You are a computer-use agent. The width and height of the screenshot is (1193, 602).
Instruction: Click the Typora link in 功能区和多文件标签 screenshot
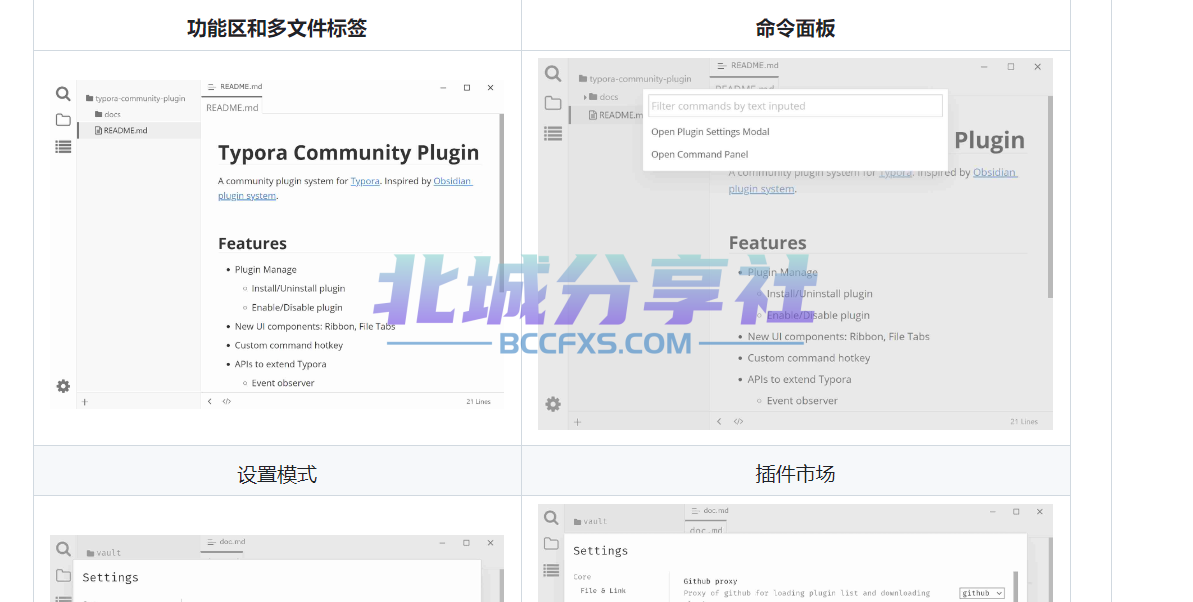pos(365,181)
